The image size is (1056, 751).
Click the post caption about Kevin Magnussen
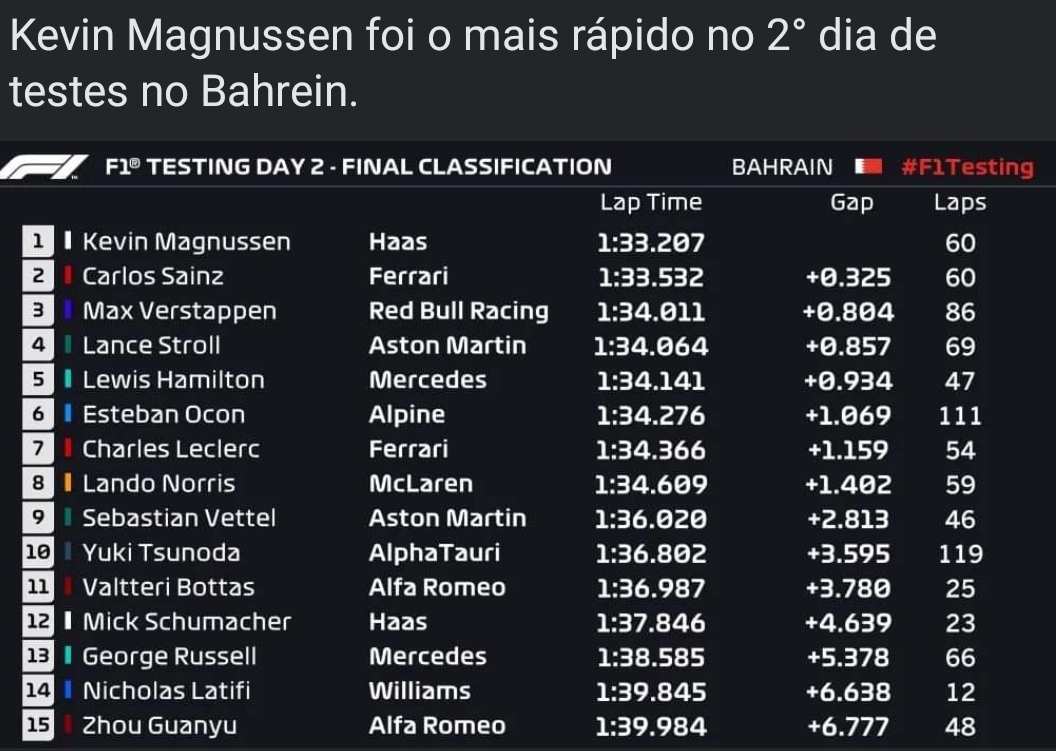(x=473, y=63)
